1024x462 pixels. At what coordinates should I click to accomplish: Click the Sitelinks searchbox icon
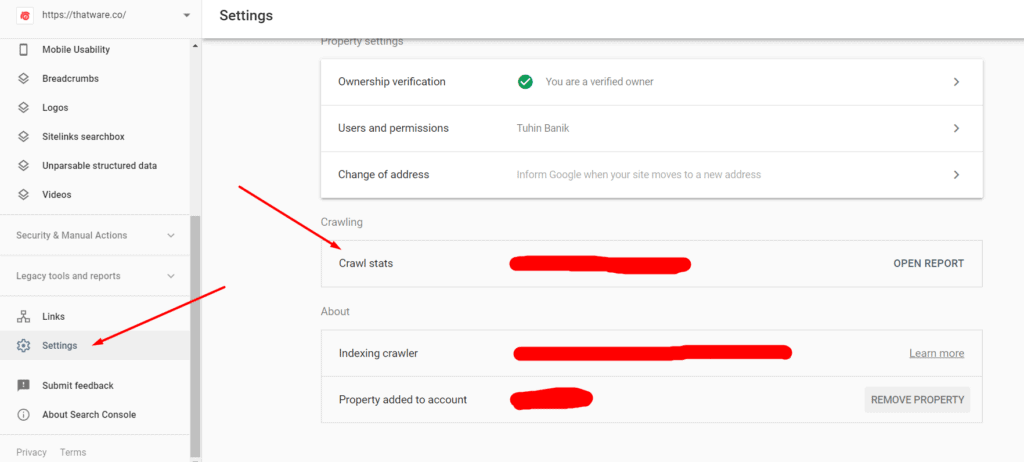coord(24,137)
